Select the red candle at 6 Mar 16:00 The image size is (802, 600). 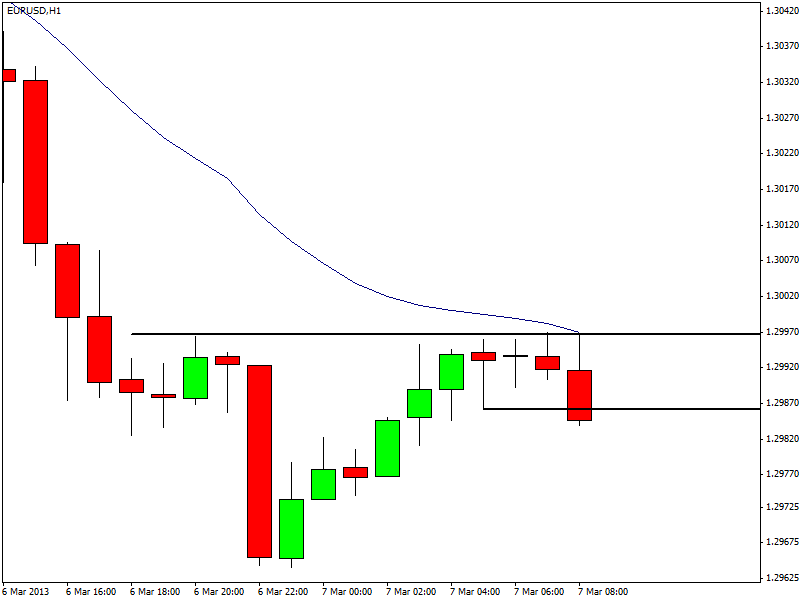pyautogui.click(x=67, y=280)
